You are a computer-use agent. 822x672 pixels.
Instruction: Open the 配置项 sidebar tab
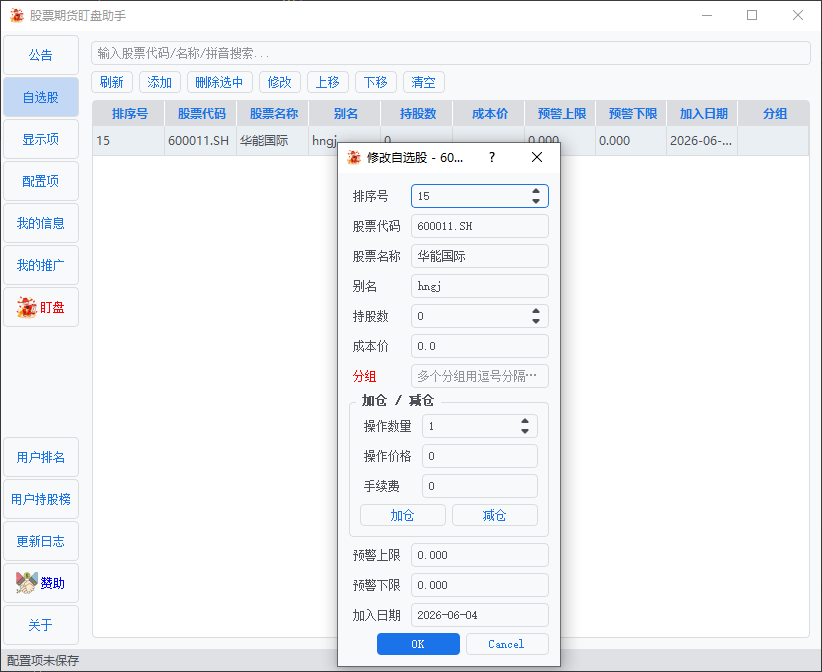41,181
